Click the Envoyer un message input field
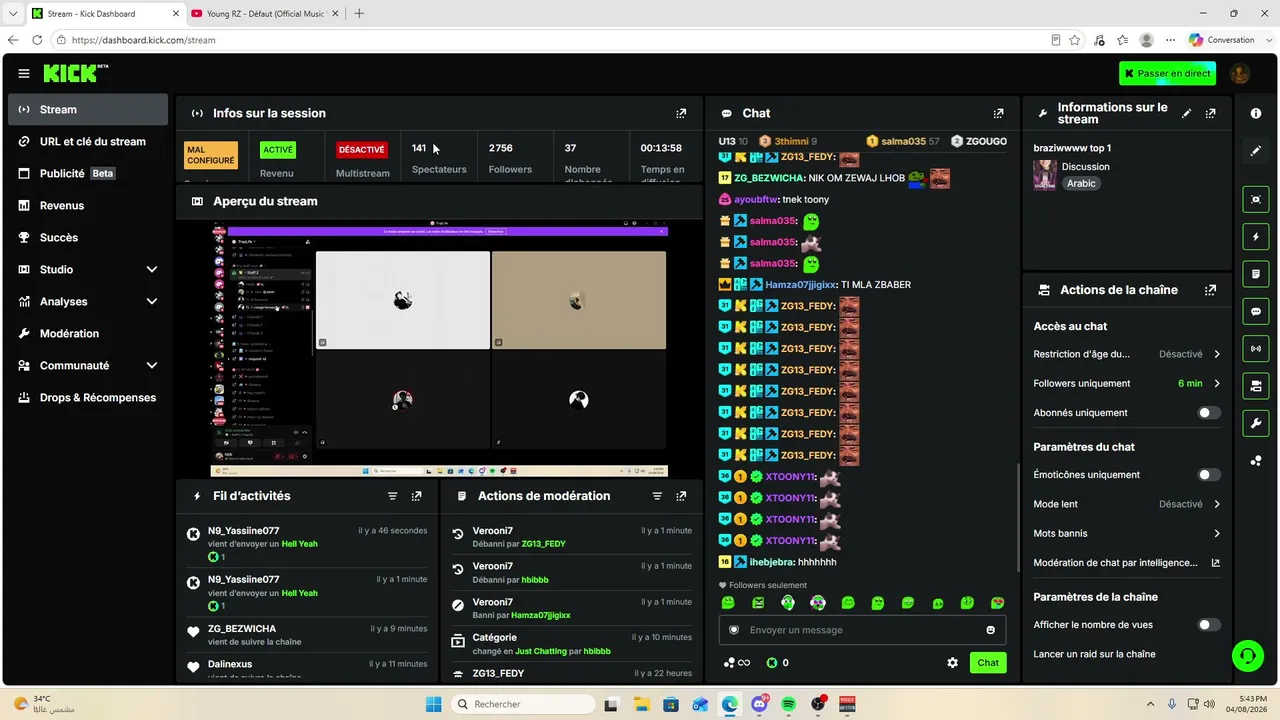 tap(863, 630)
